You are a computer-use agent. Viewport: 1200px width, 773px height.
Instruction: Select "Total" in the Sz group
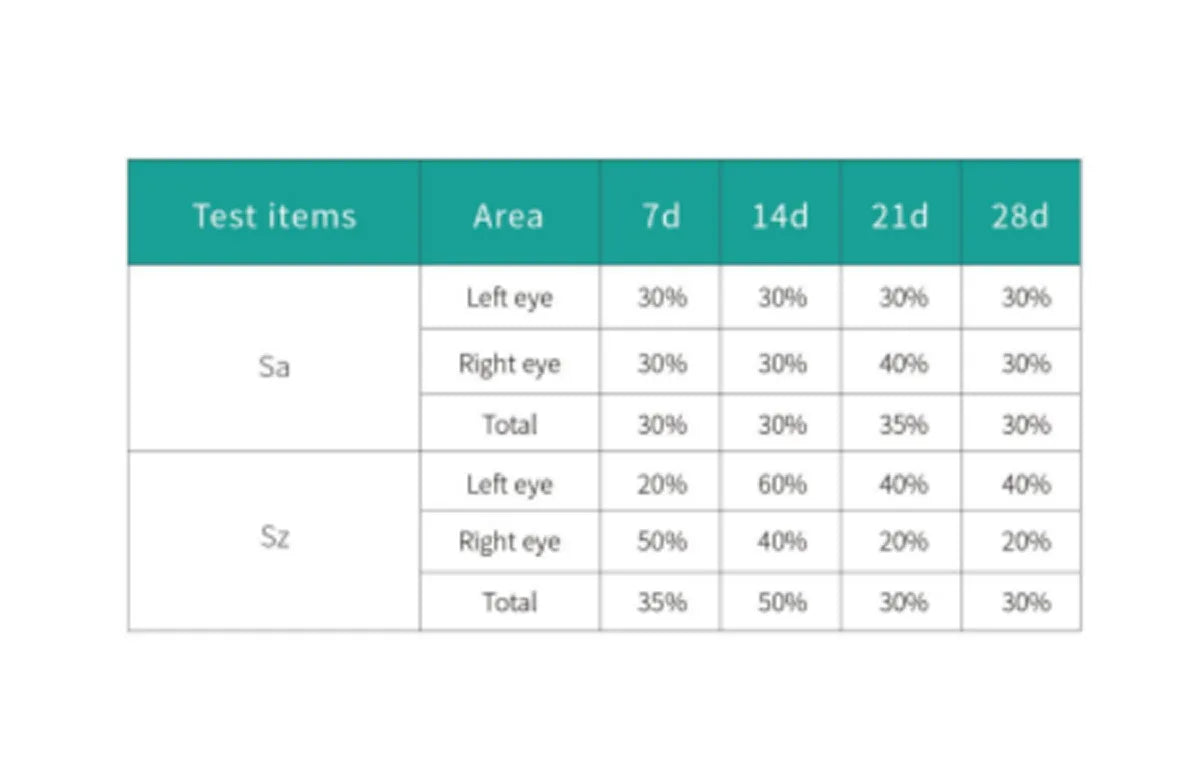coord(510,602)
